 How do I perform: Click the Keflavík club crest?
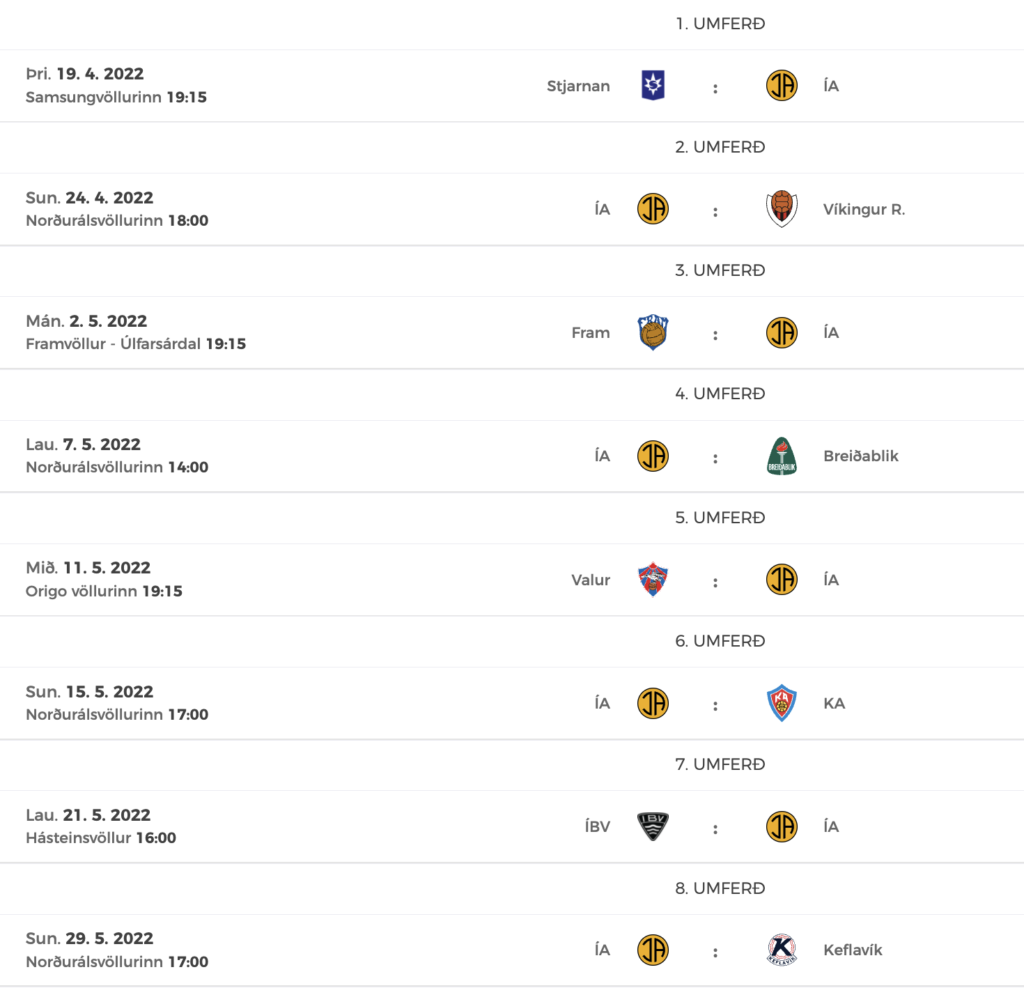tap(781, 949)
